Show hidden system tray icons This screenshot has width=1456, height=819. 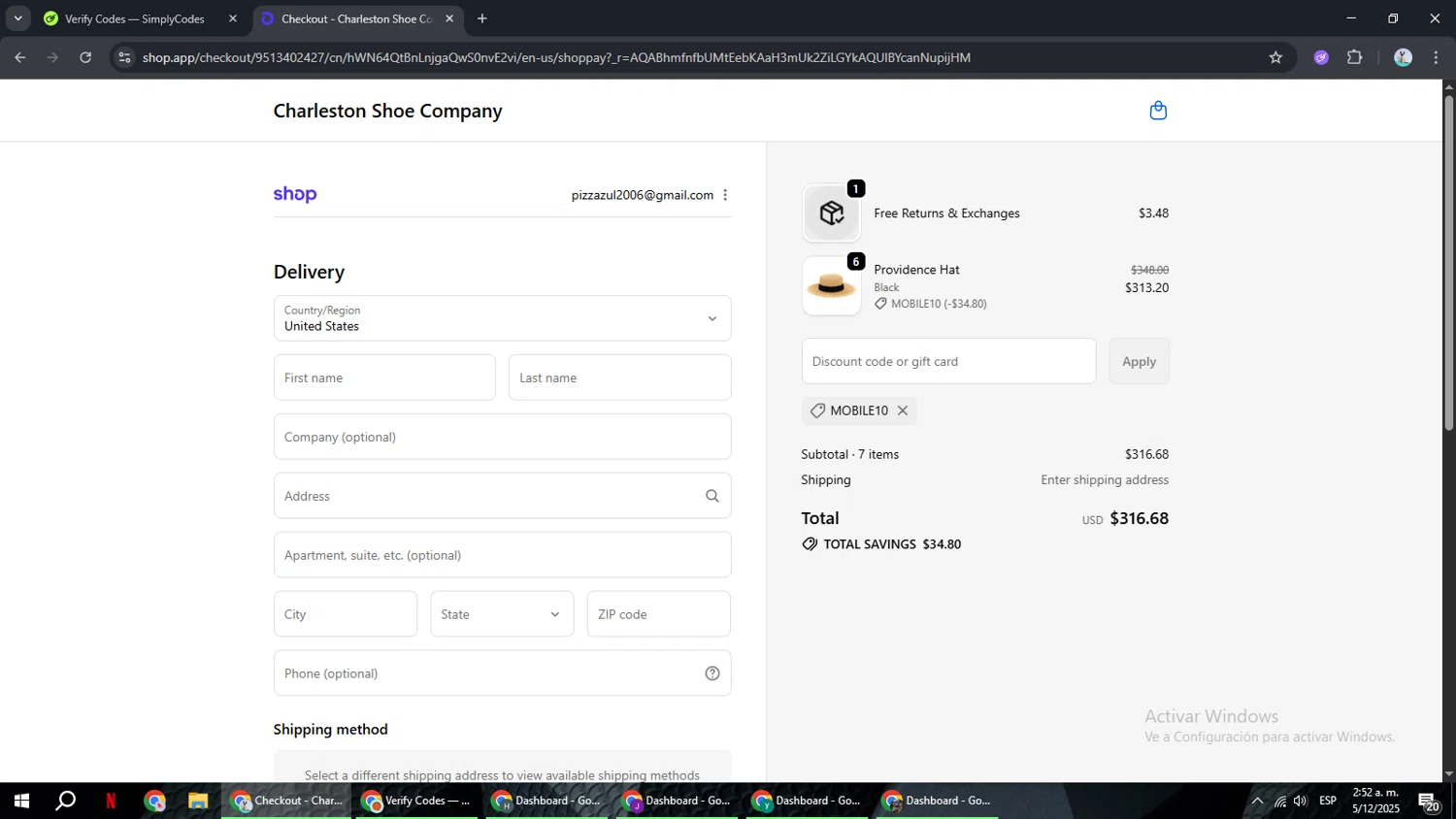coord(1257,802)
